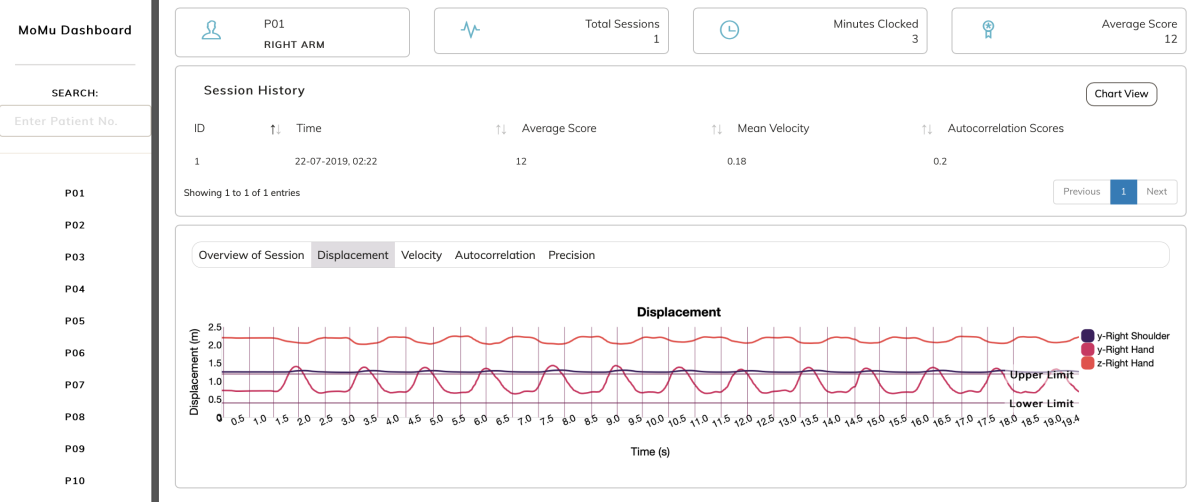Sort the table by ID column arrows

276,129
